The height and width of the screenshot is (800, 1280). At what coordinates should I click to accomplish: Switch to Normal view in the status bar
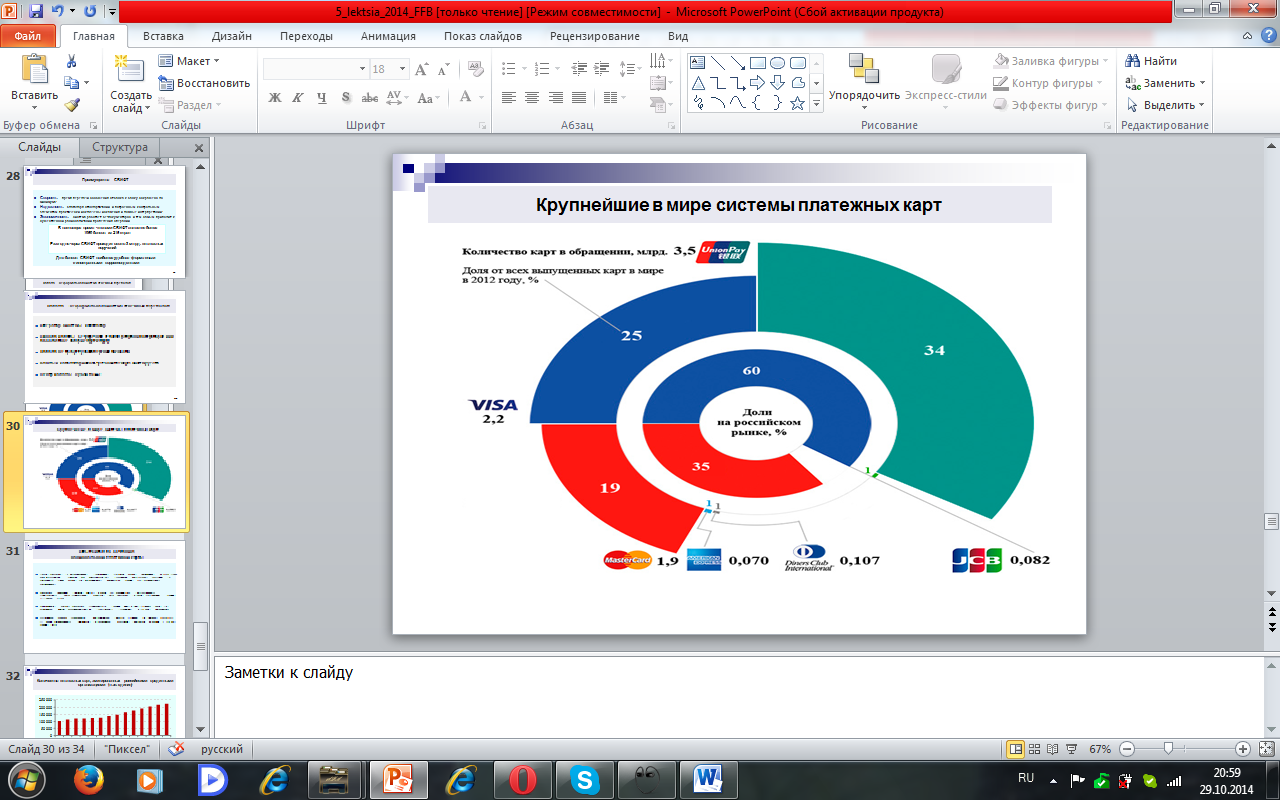point(1016,748)
